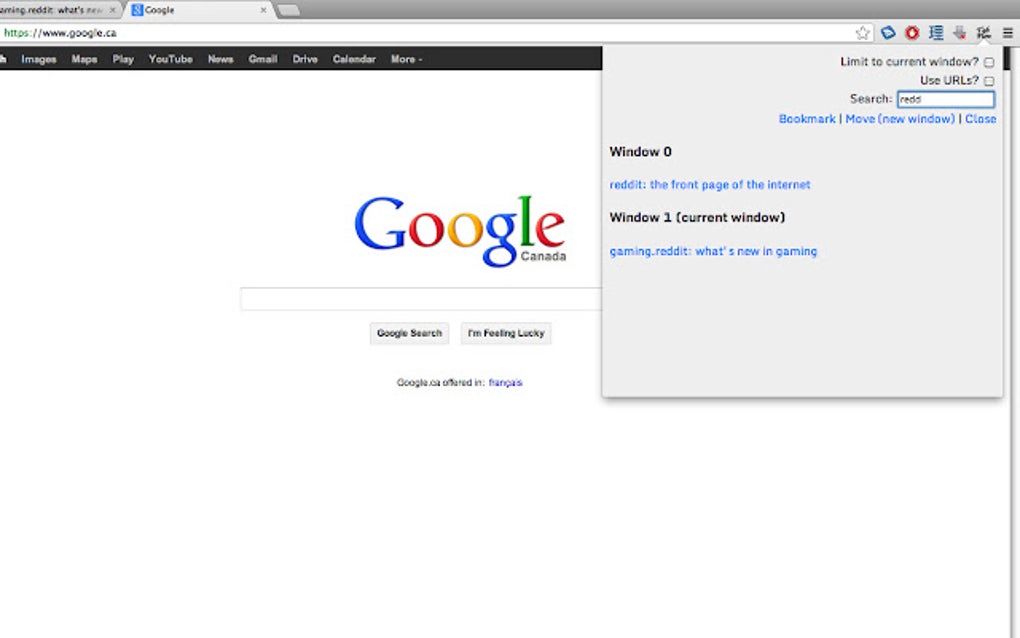The width and height of the screenshot is (1020, 638).
Task: Open the tab switcher extension popup icon
Action: coord(982,32)
